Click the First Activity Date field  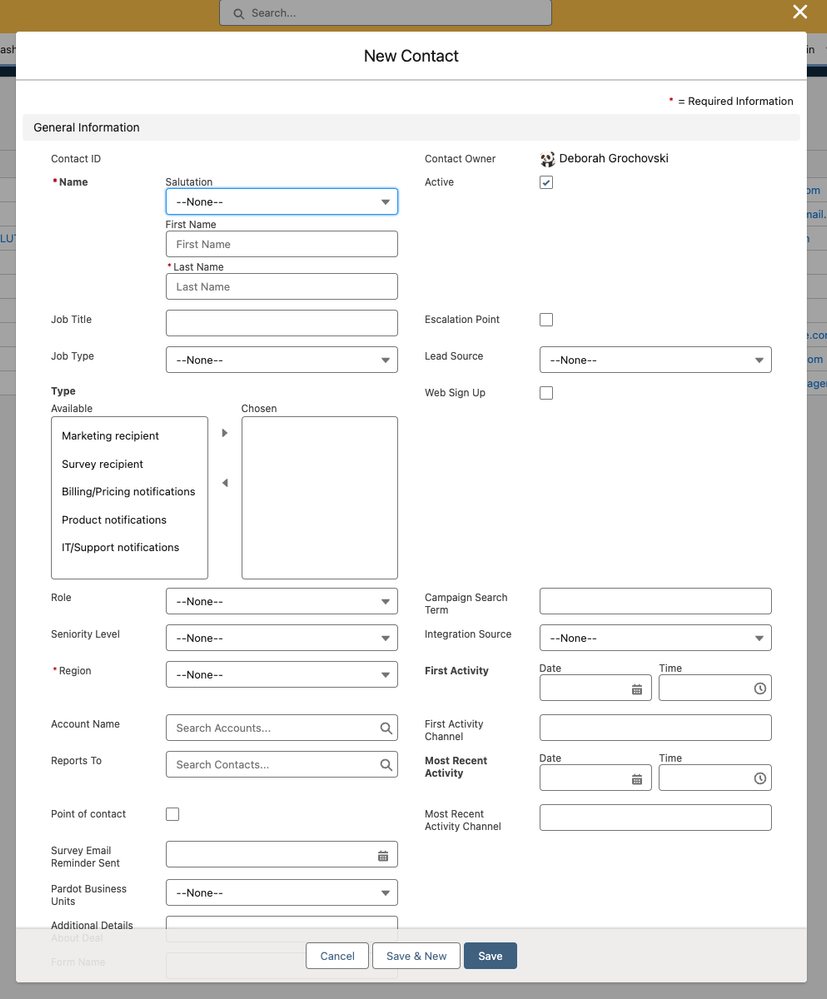point(595,688)
